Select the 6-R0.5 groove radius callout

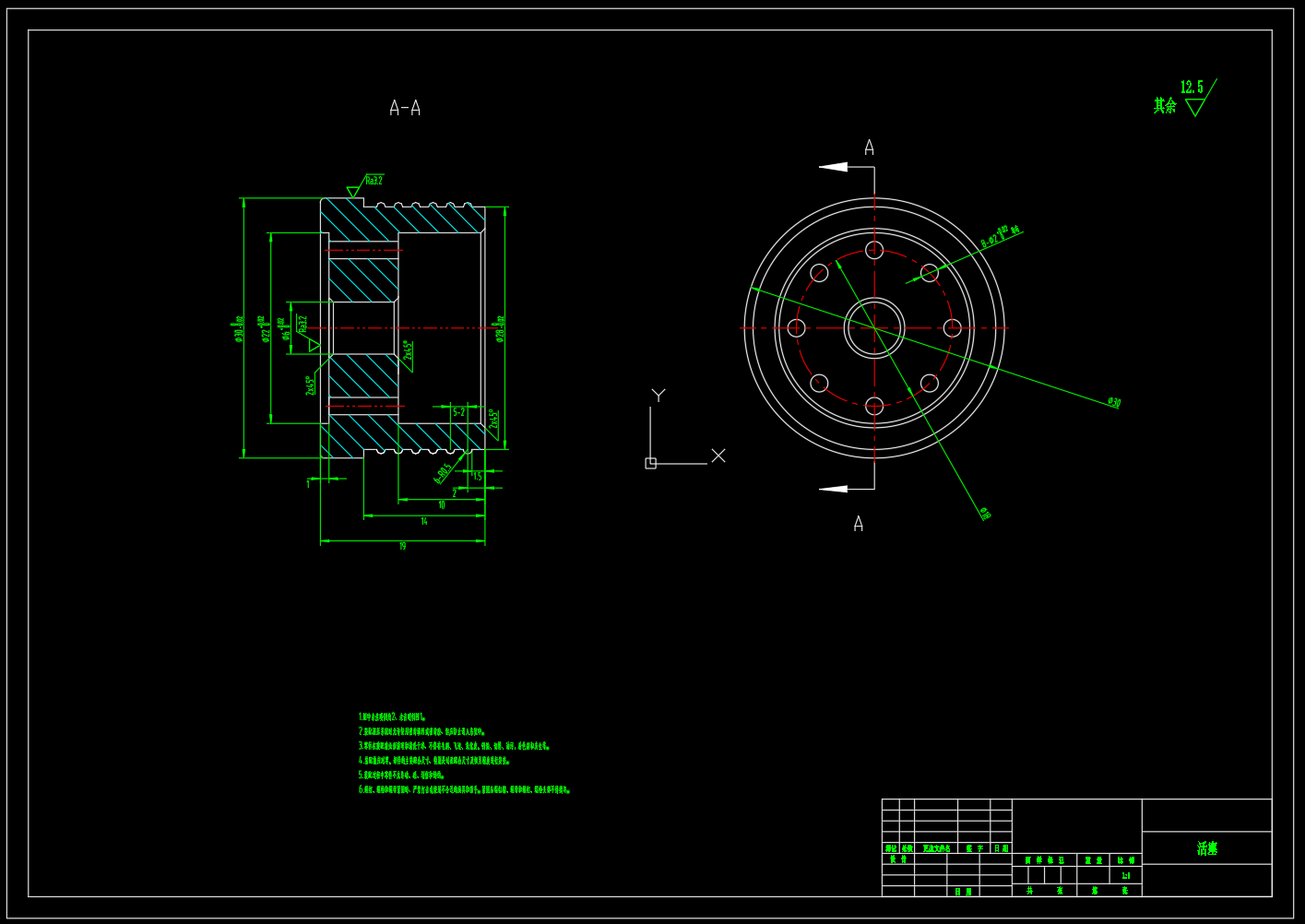[x=443, y=474]
